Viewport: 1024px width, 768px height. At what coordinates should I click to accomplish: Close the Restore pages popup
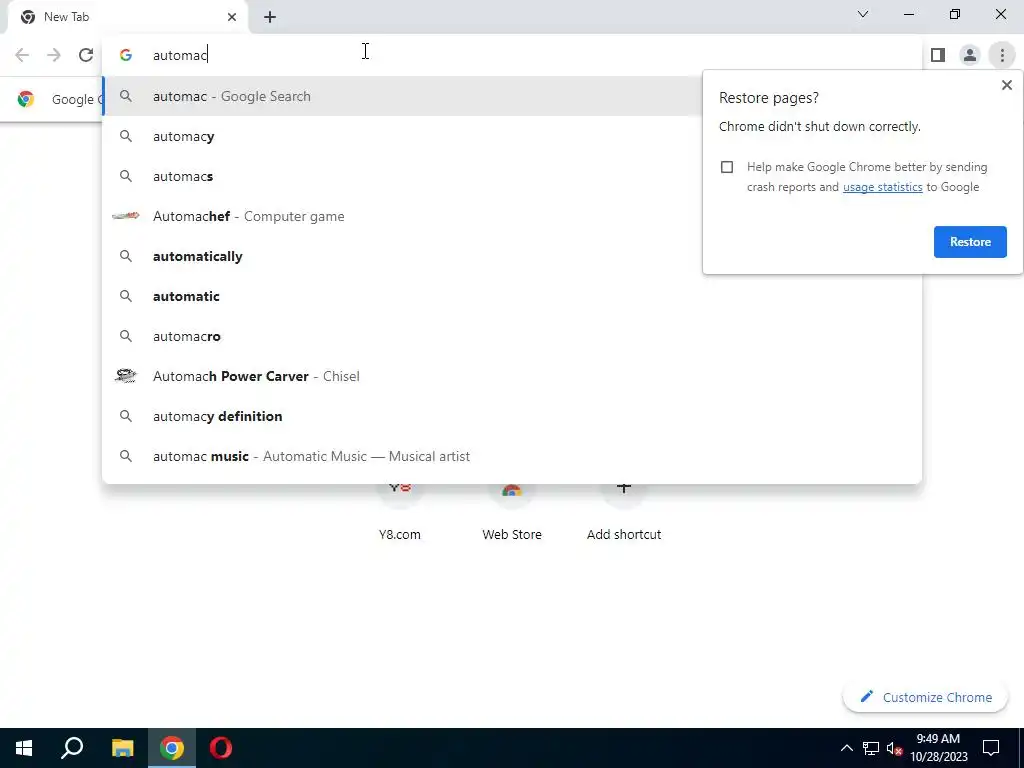[1006, 85]
